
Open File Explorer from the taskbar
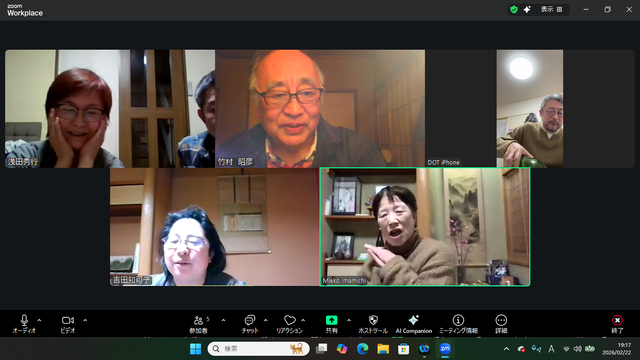coord(383,349)
